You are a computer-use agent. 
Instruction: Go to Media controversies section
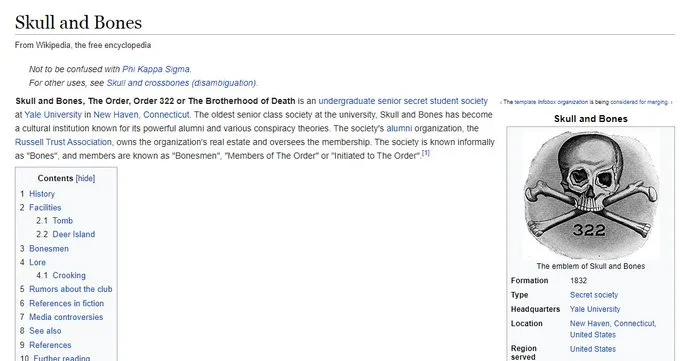pos(66,317)
